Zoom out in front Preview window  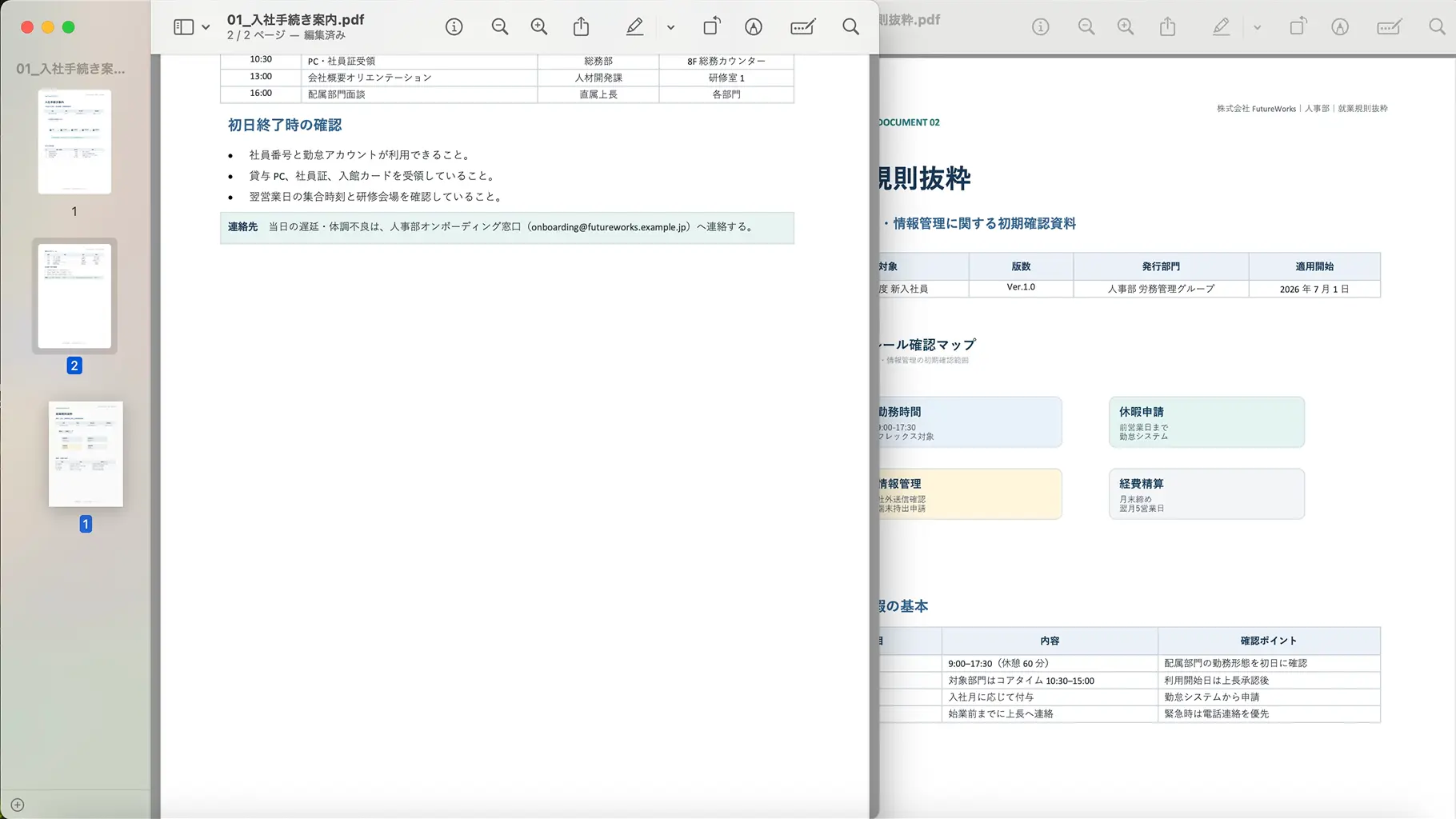(x=500, y=27)
